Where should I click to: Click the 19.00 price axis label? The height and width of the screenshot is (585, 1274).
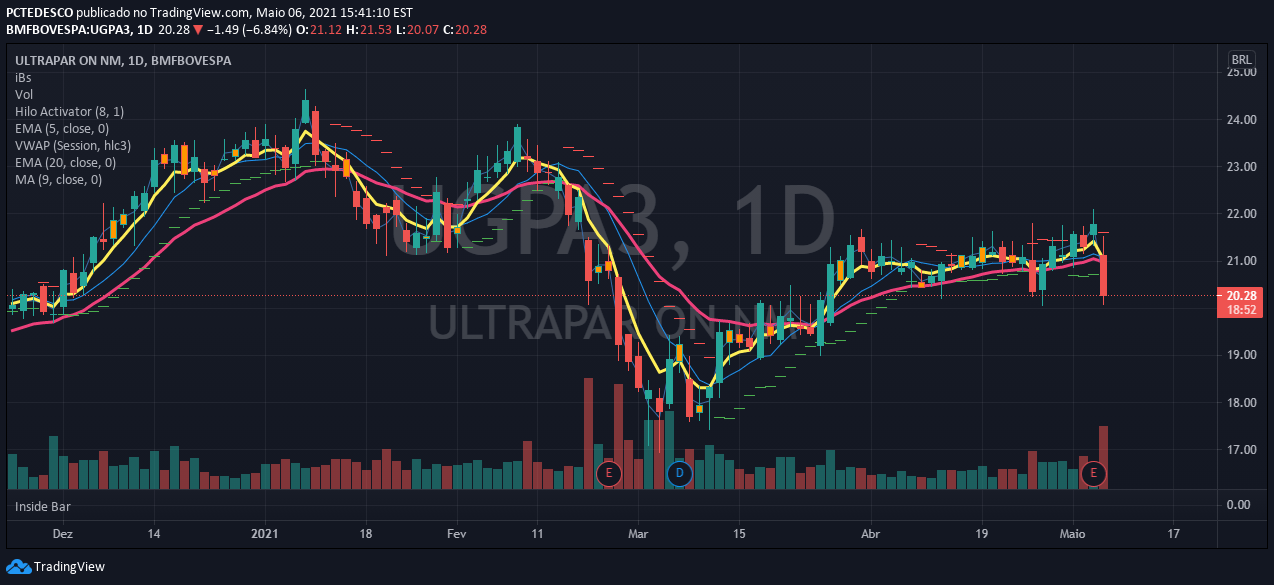pos(1241,355)
